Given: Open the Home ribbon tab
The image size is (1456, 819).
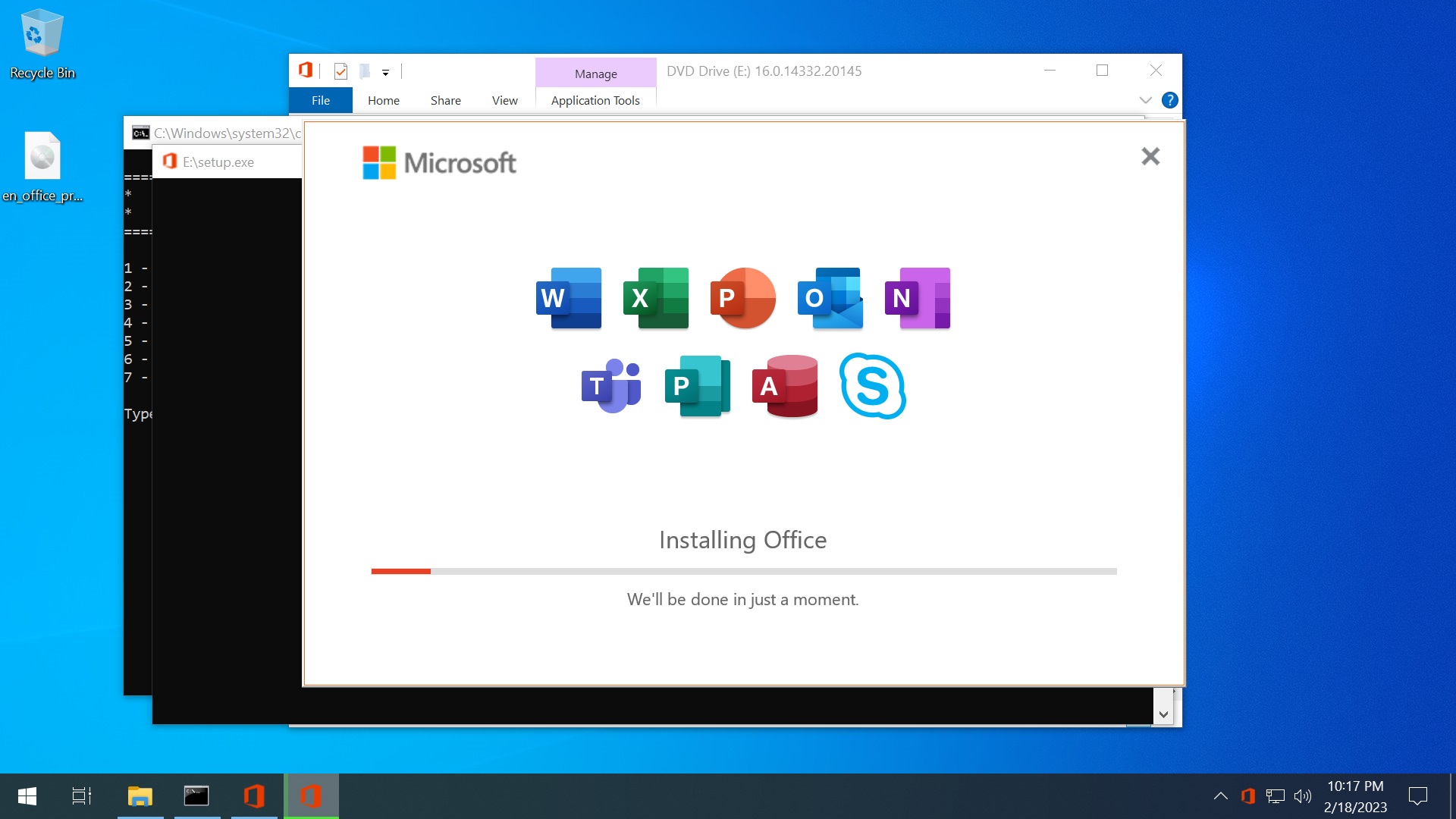Looking at the screenshot, I should coord(384,100).
